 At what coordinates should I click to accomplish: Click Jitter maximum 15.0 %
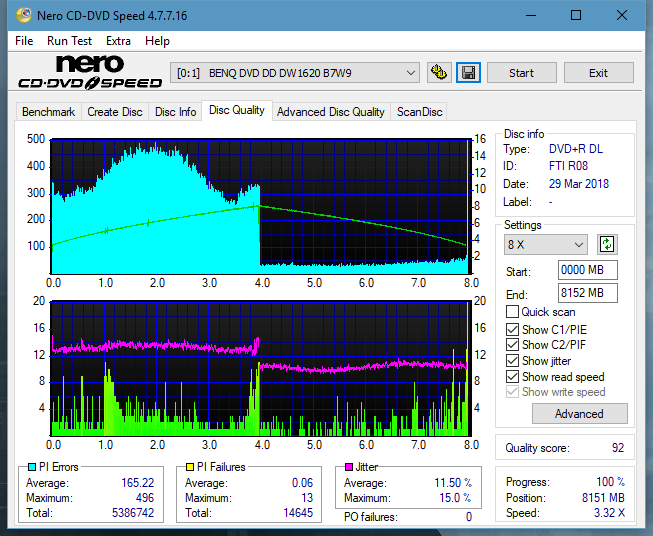pos(456,497)
